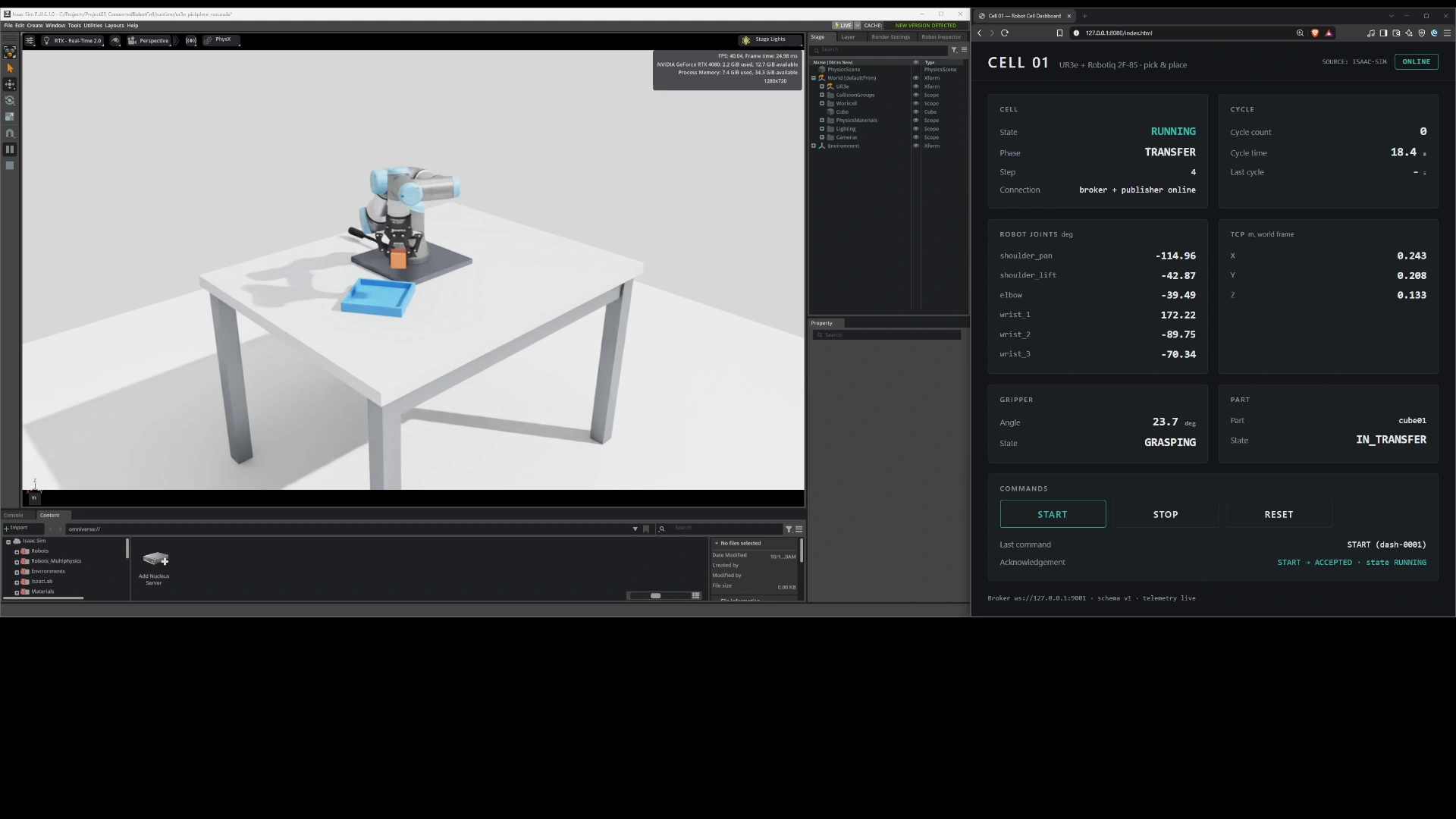Viewport: 1456px width, 819px height.
Task: Hide the Workcell scope
Action: (x=915, y=104)
